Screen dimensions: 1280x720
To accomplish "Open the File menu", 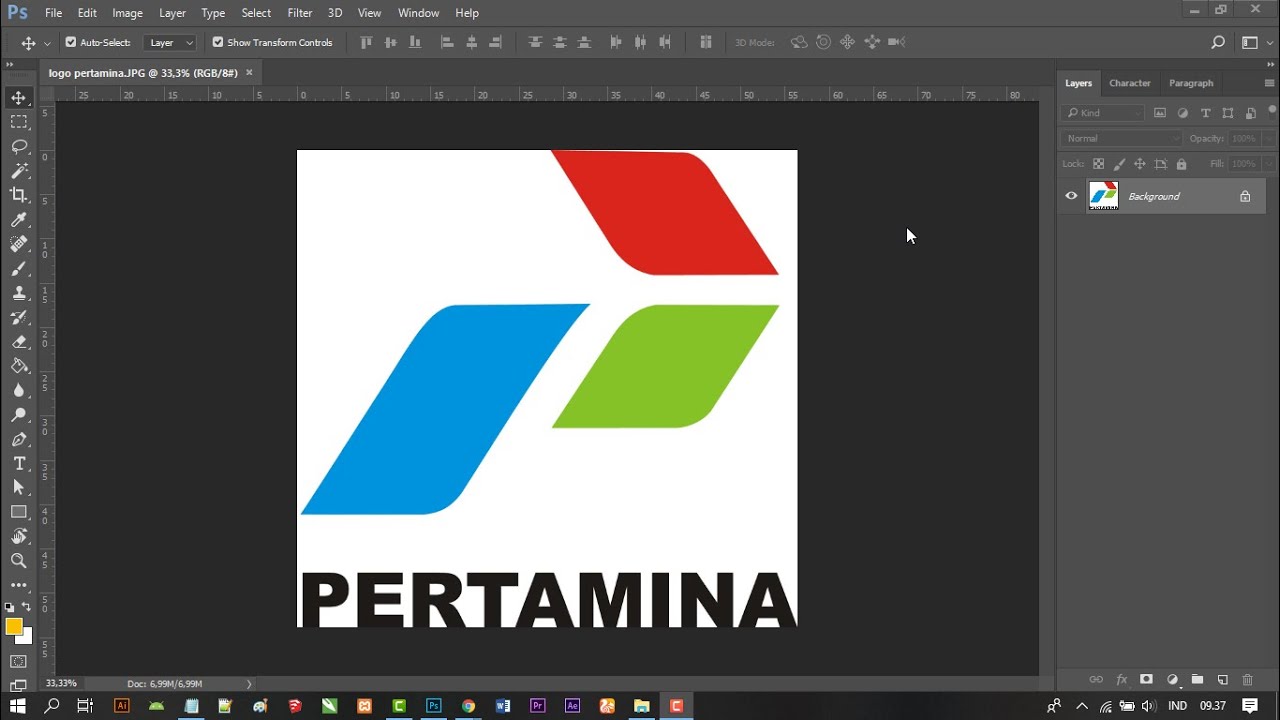I will pos(53,13).
